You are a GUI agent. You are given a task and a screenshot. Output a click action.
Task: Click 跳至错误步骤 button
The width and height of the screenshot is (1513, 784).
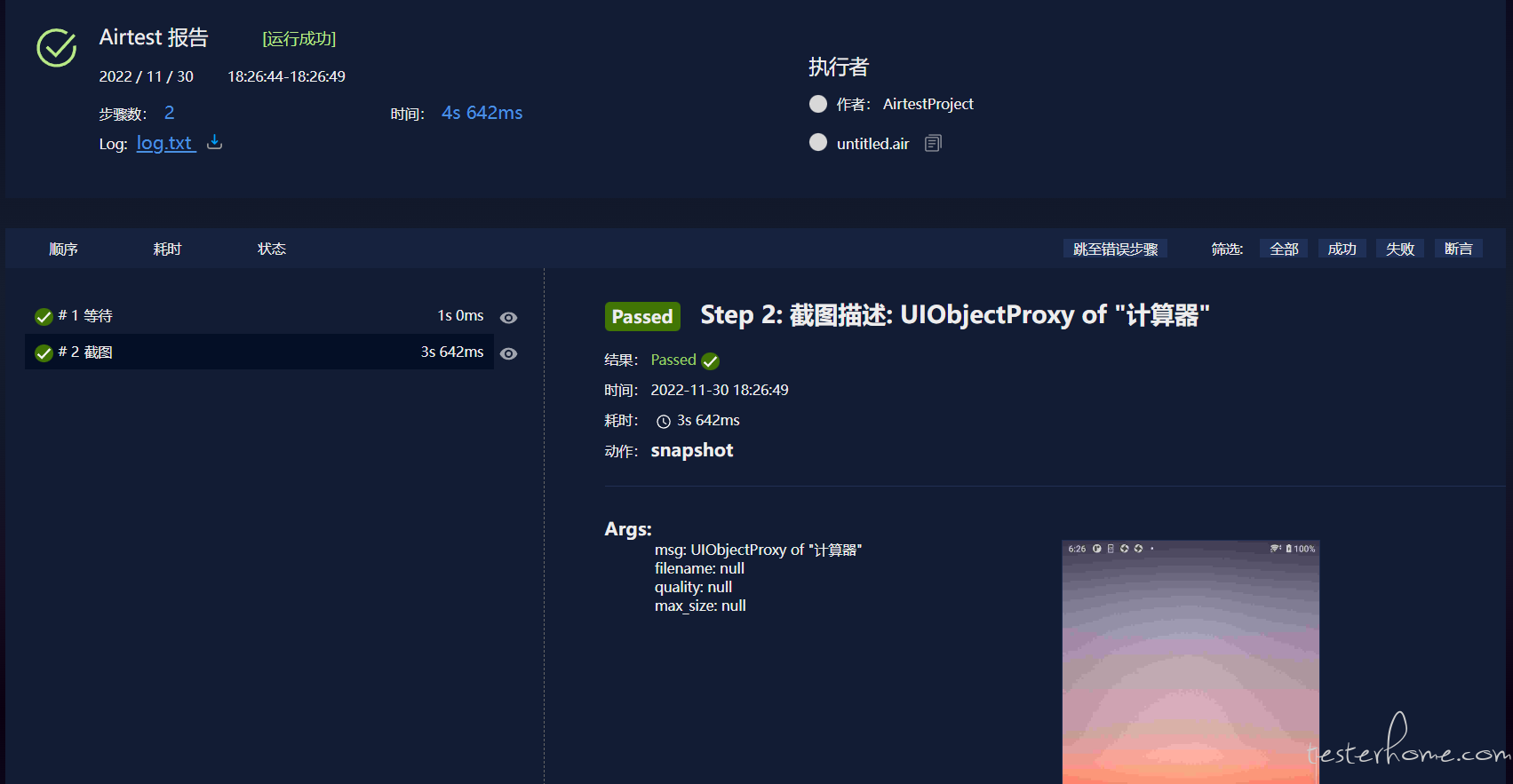point(1115,249)
